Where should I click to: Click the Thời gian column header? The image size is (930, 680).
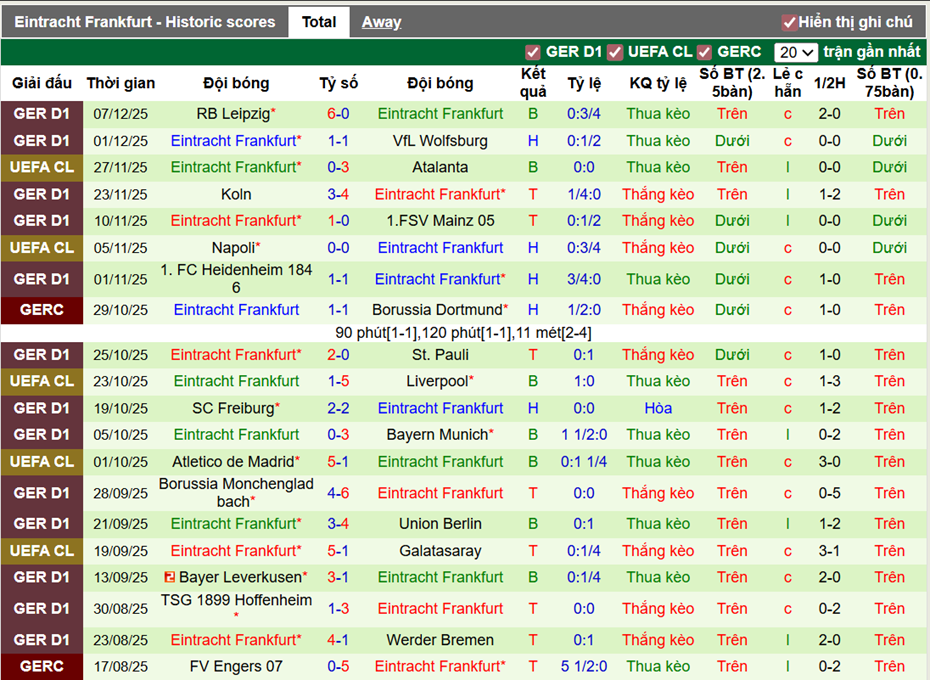(x=120, y=83)
